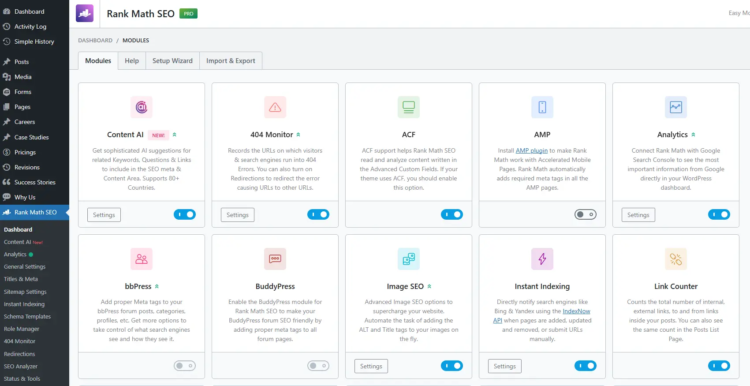Disable the Content AI module toggle
The height and width of the screenshot is (386, 750).
tap(185, 215)
